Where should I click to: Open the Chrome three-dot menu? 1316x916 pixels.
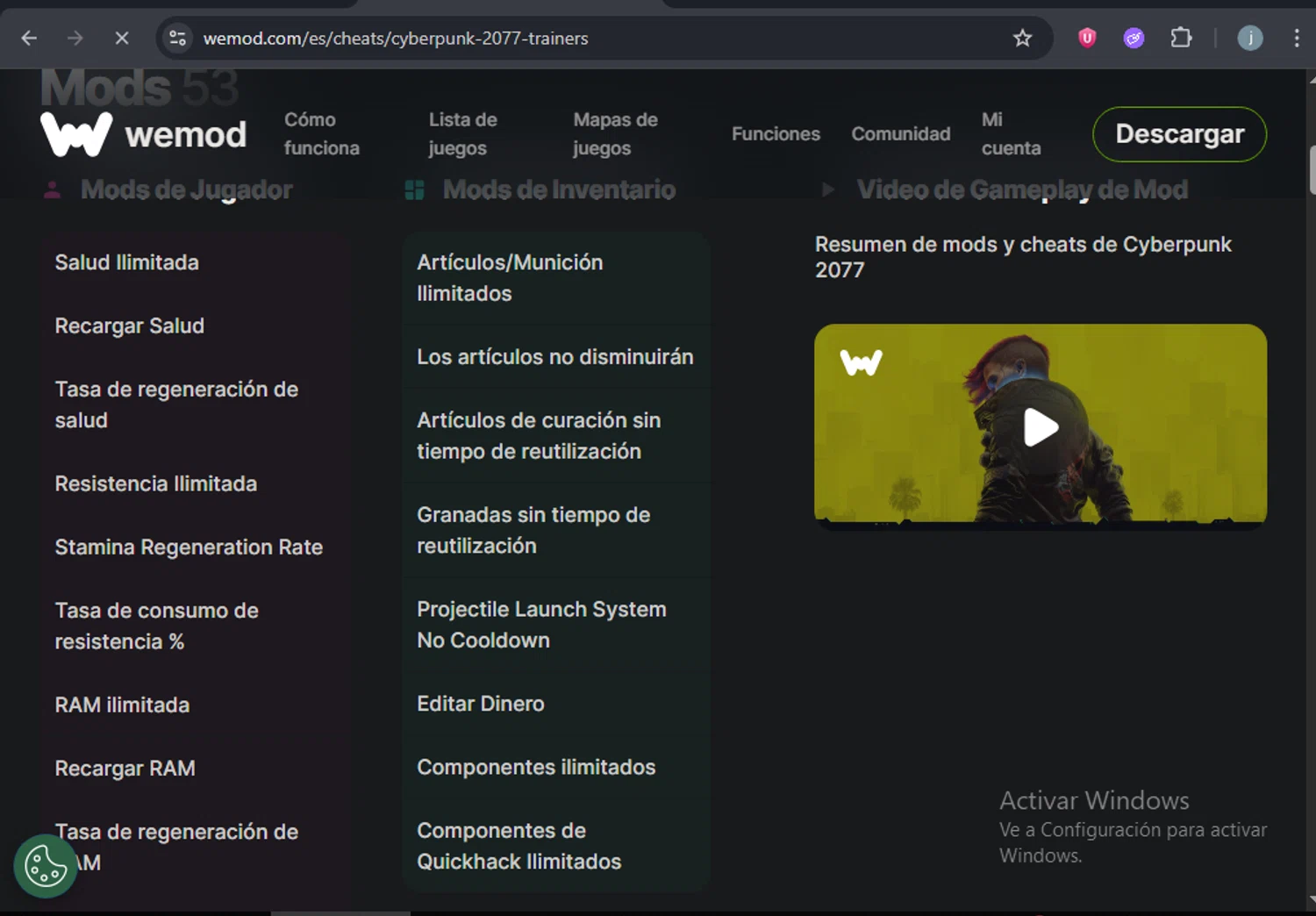click(1297, 38)
